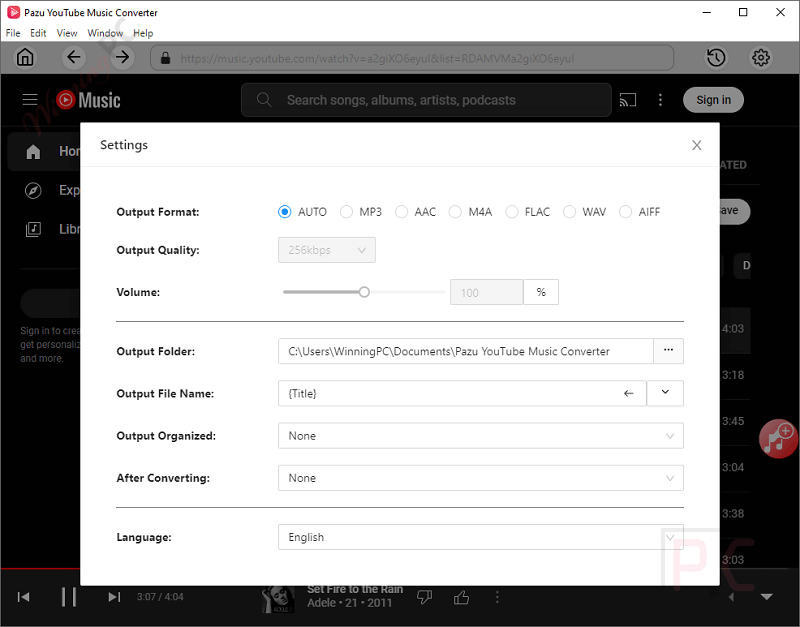Click the back arrow in Output File Name

pos(629,393)
